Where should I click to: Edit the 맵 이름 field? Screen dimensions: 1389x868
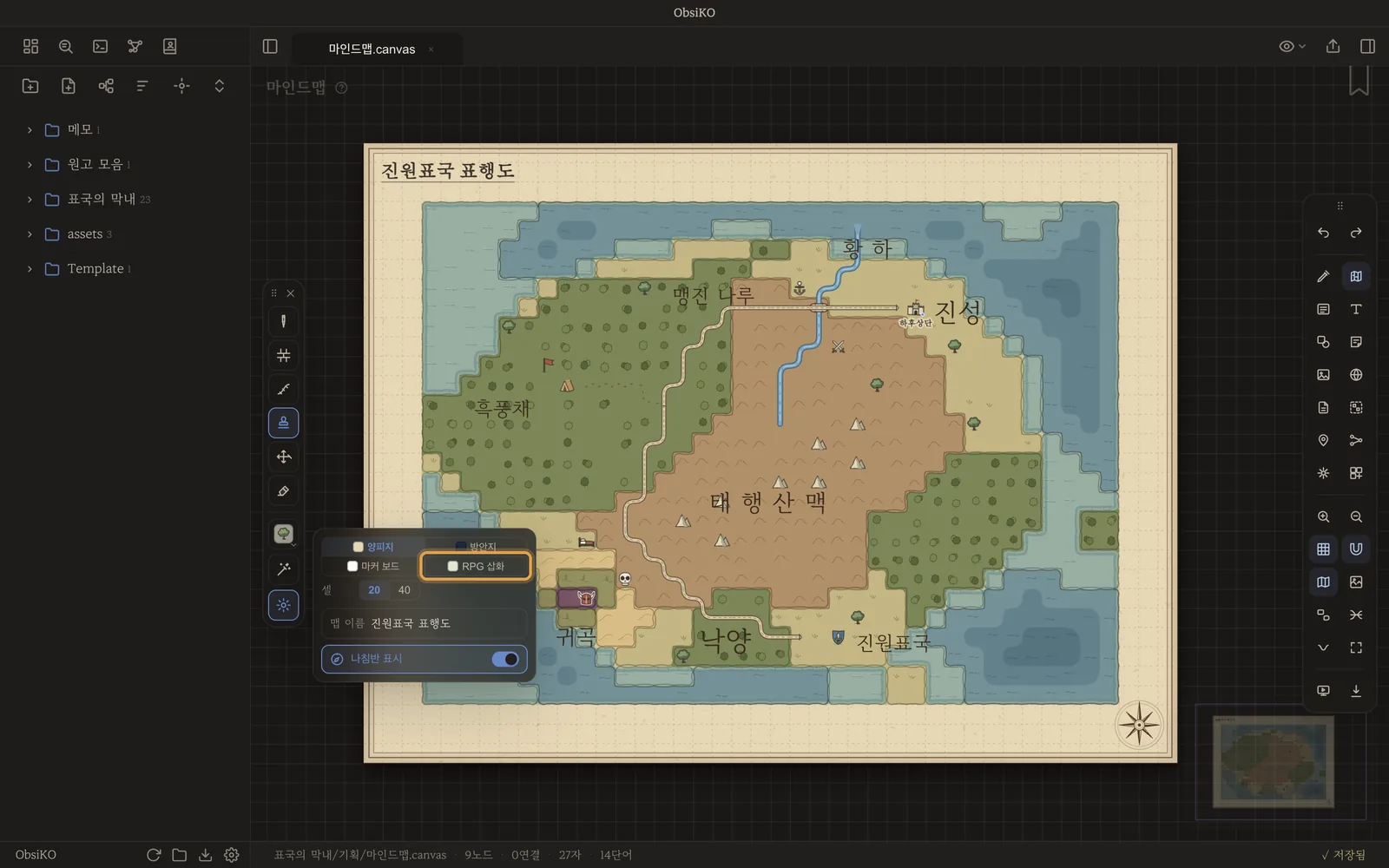click(425, 623)
